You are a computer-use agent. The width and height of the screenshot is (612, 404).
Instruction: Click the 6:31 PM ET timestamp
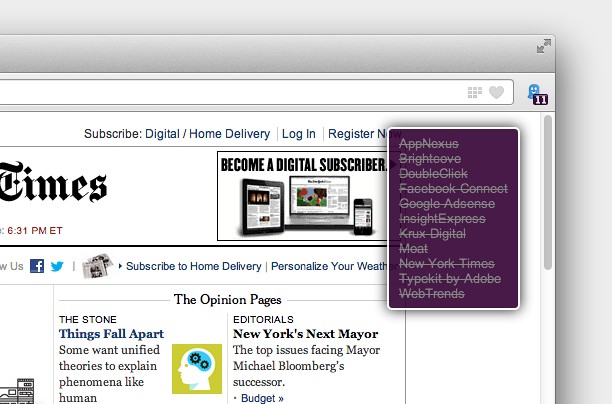(x=35, y=231)
